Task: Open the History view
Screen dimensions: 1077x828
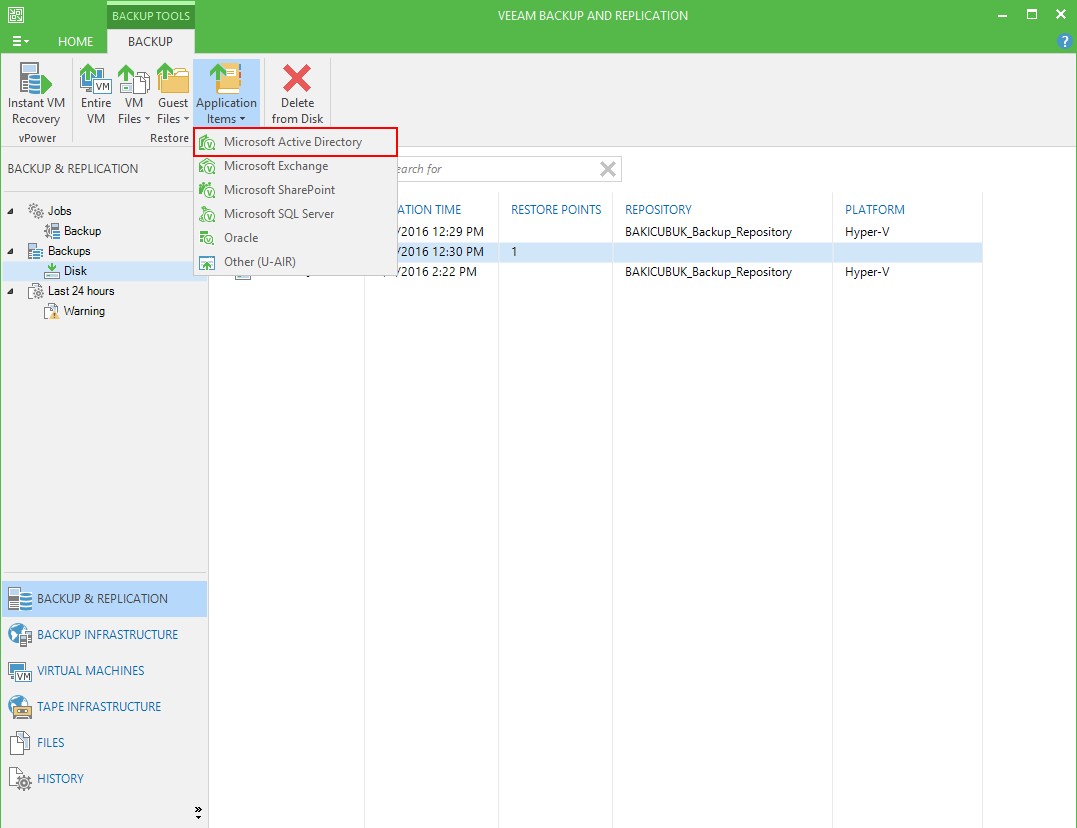Action: click(x=104, y=779)
